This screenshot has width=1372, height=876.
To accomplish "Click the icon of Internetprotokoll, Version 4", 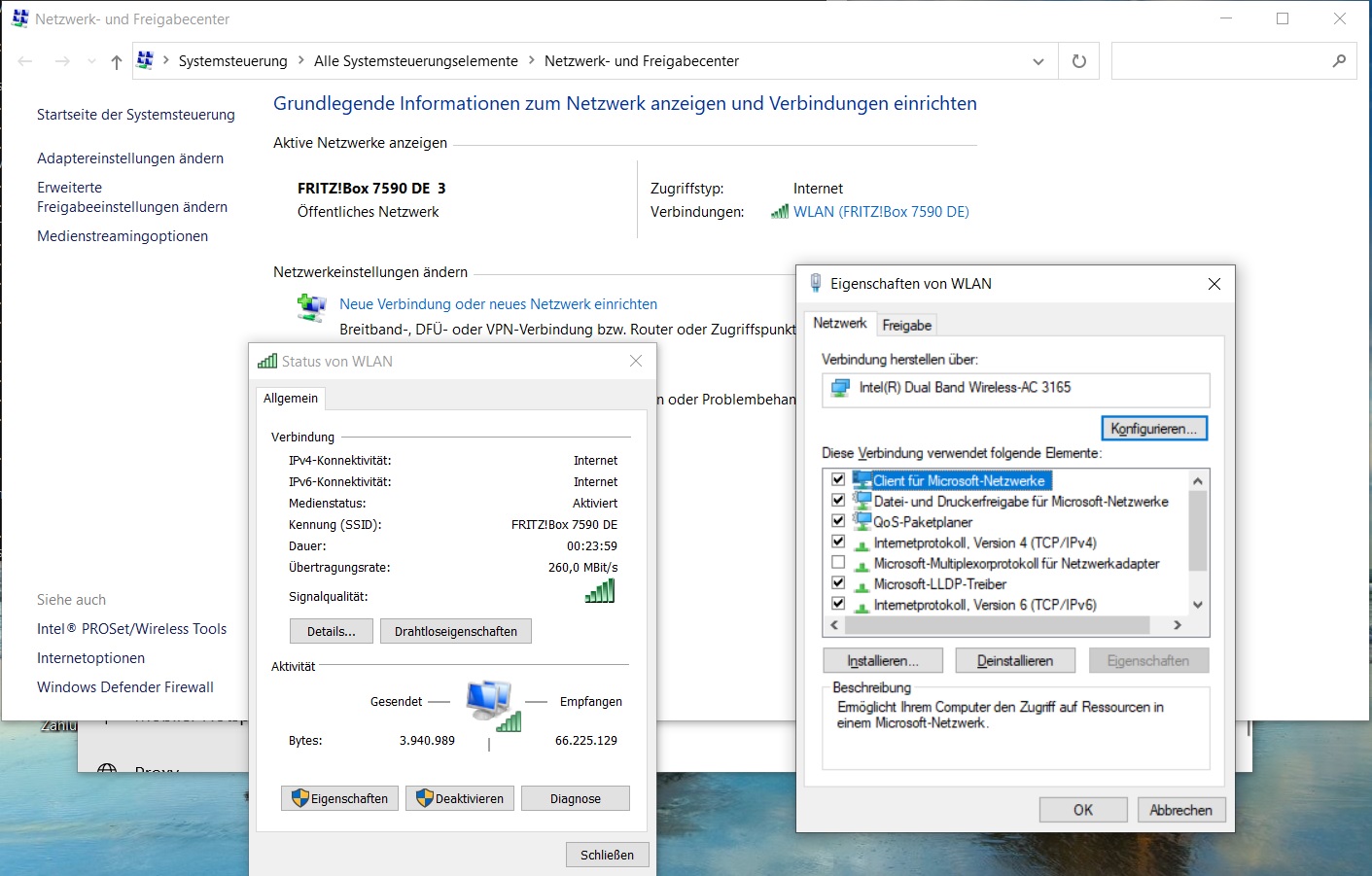I will tap(862, 543).
